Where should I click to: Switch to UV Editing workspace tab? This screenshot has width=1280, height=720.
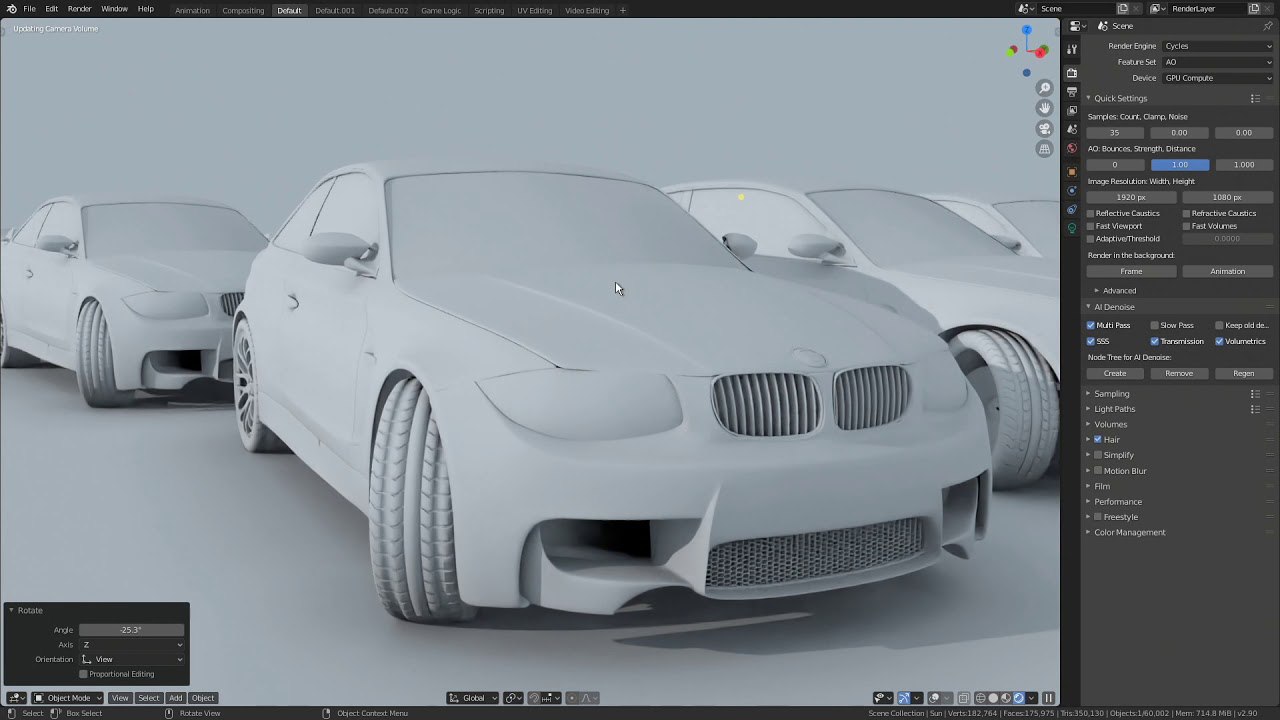534,10
